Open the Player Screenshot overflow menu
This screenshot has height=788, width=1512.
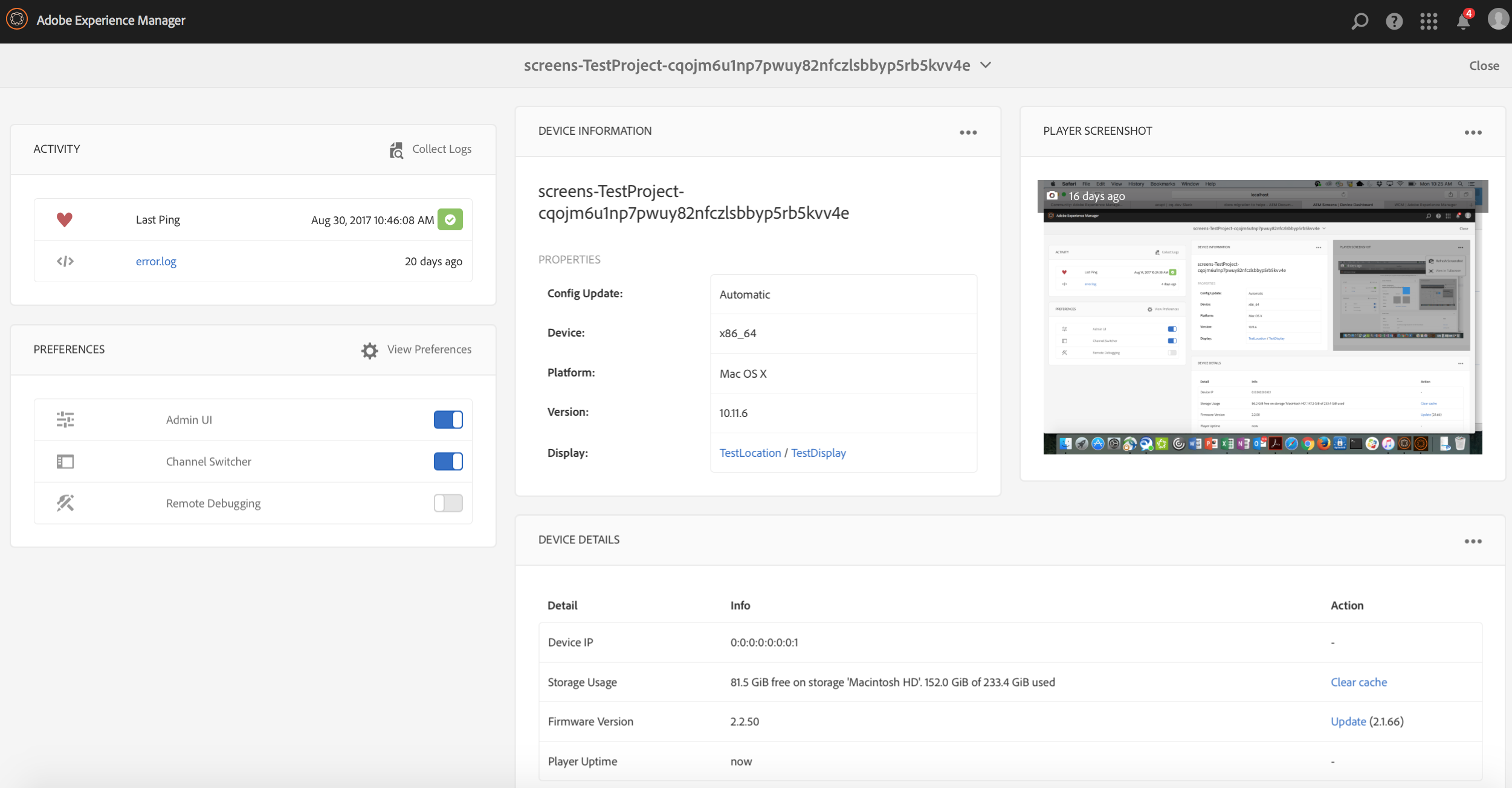pyautogui.click(x=1474, y=131)
